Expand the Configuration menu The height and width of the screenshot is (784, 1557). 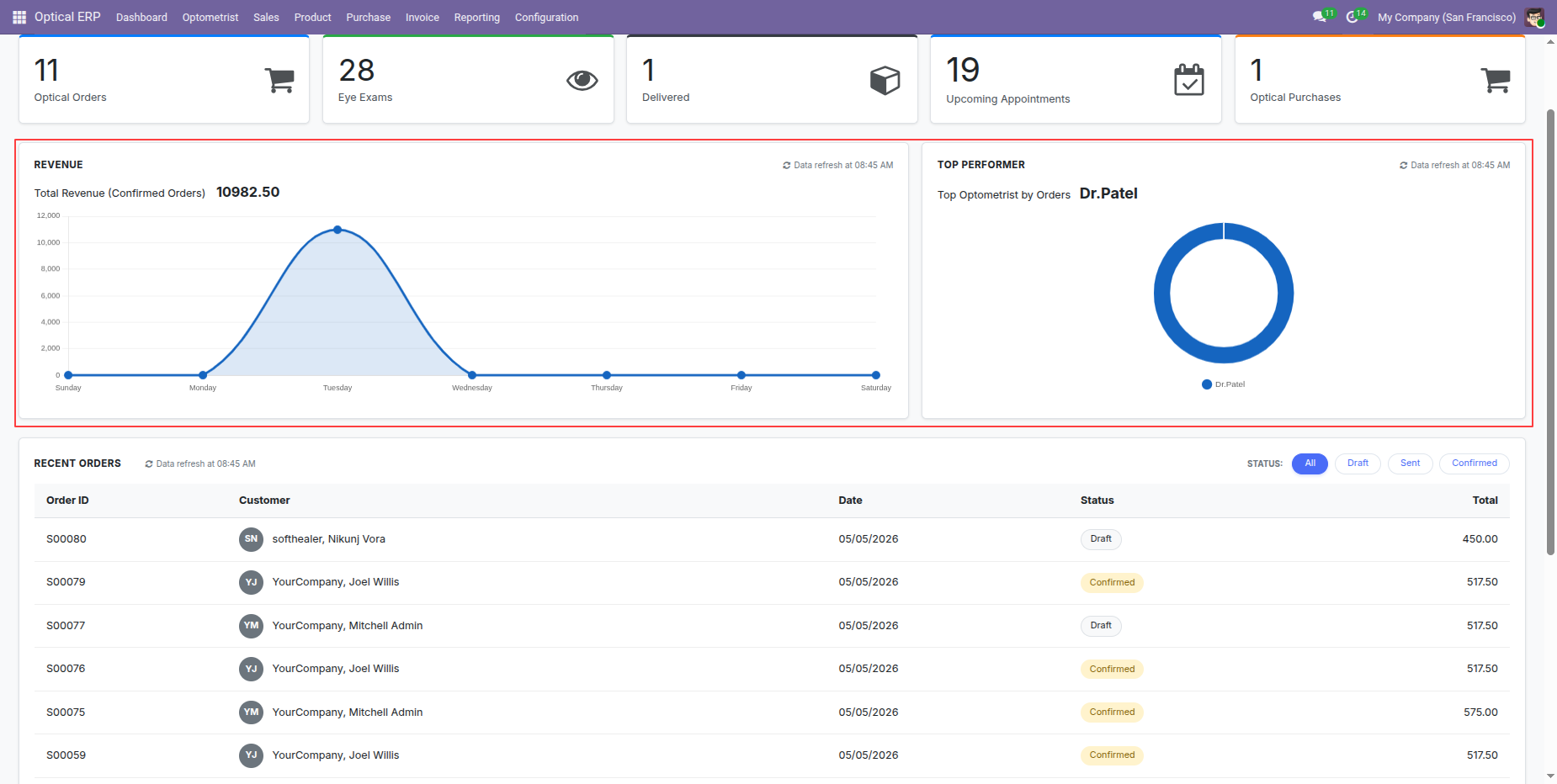point(546,17)
